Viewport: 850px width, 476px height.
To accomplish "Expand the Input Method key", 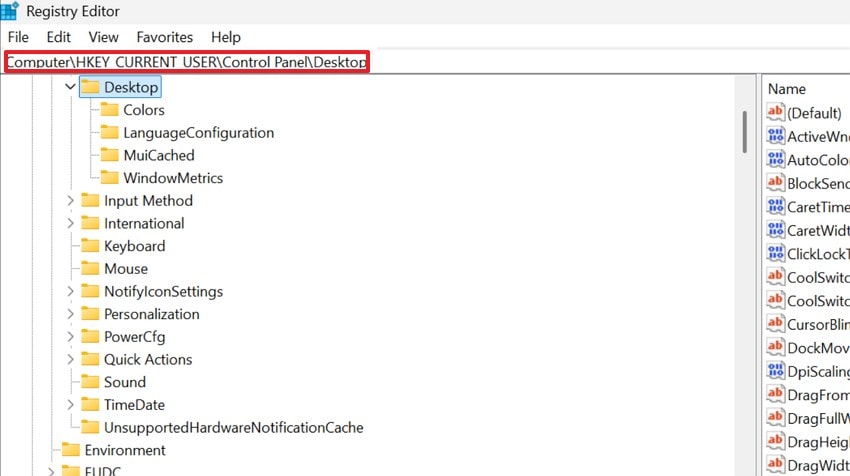I will point(70,201).
